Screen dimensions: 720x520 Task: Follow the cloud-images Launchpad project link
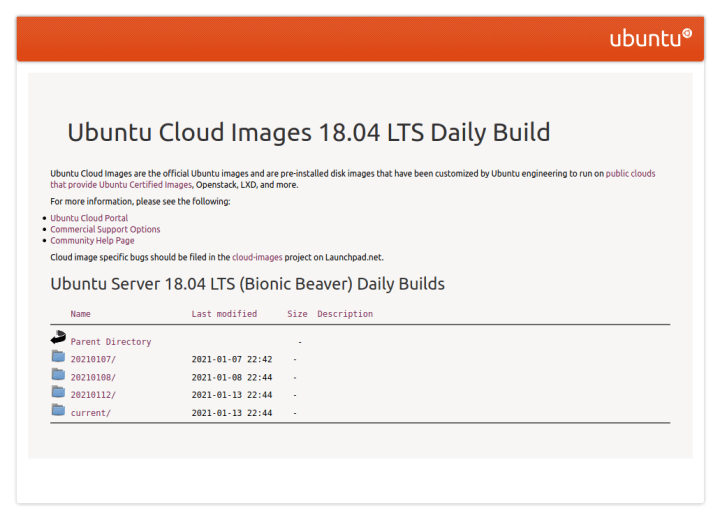click(257, 257)
